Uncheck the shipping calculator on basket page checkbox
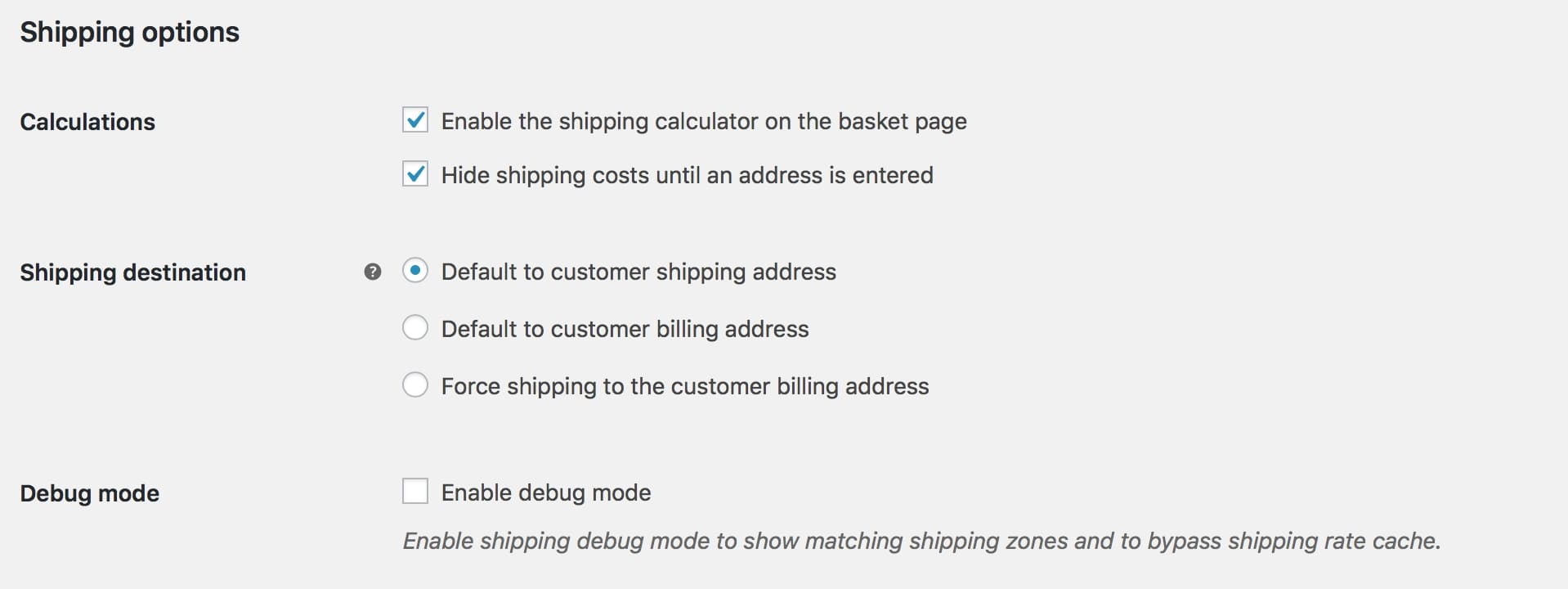The height and width of the screenshot is (589, 1568). [415, 120]
